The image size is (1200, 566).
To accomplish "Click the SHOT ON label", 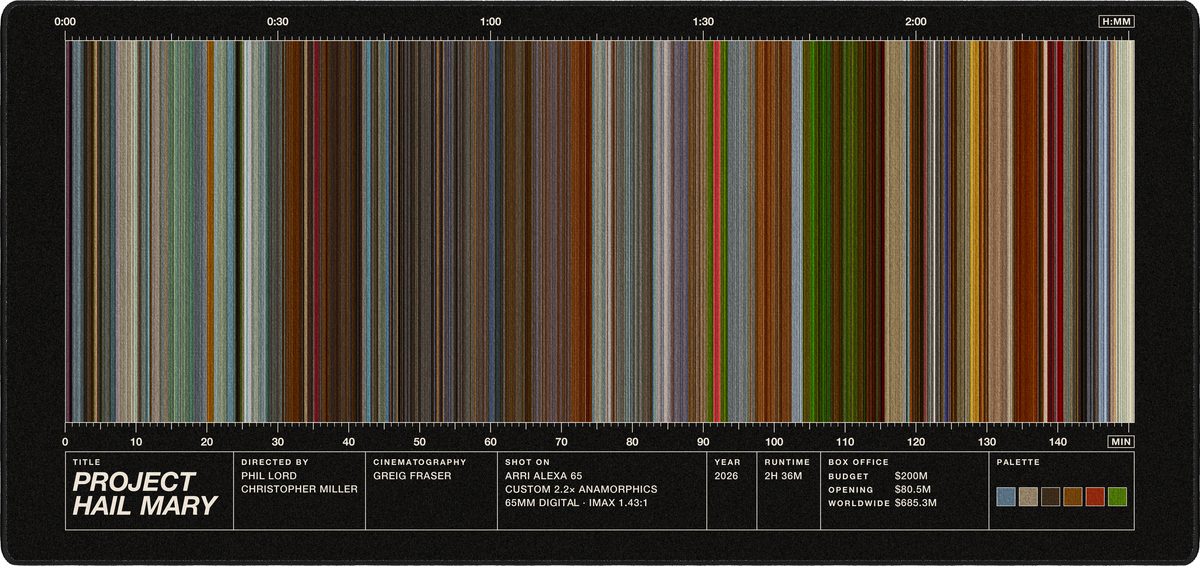I will [x=528, y=462].
